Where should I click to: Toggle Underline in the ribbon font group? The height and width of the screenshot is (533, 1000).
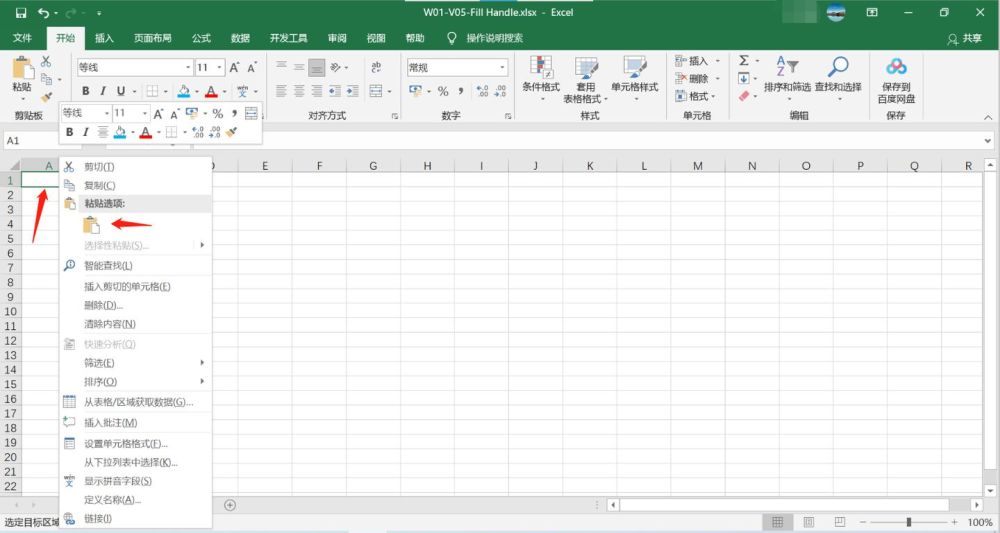121,91
